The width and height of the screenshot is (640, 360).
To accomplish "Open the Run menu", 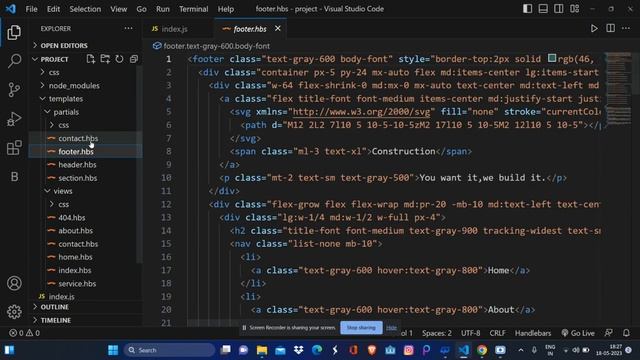I will pyautogui.click(x=162, y=9).
